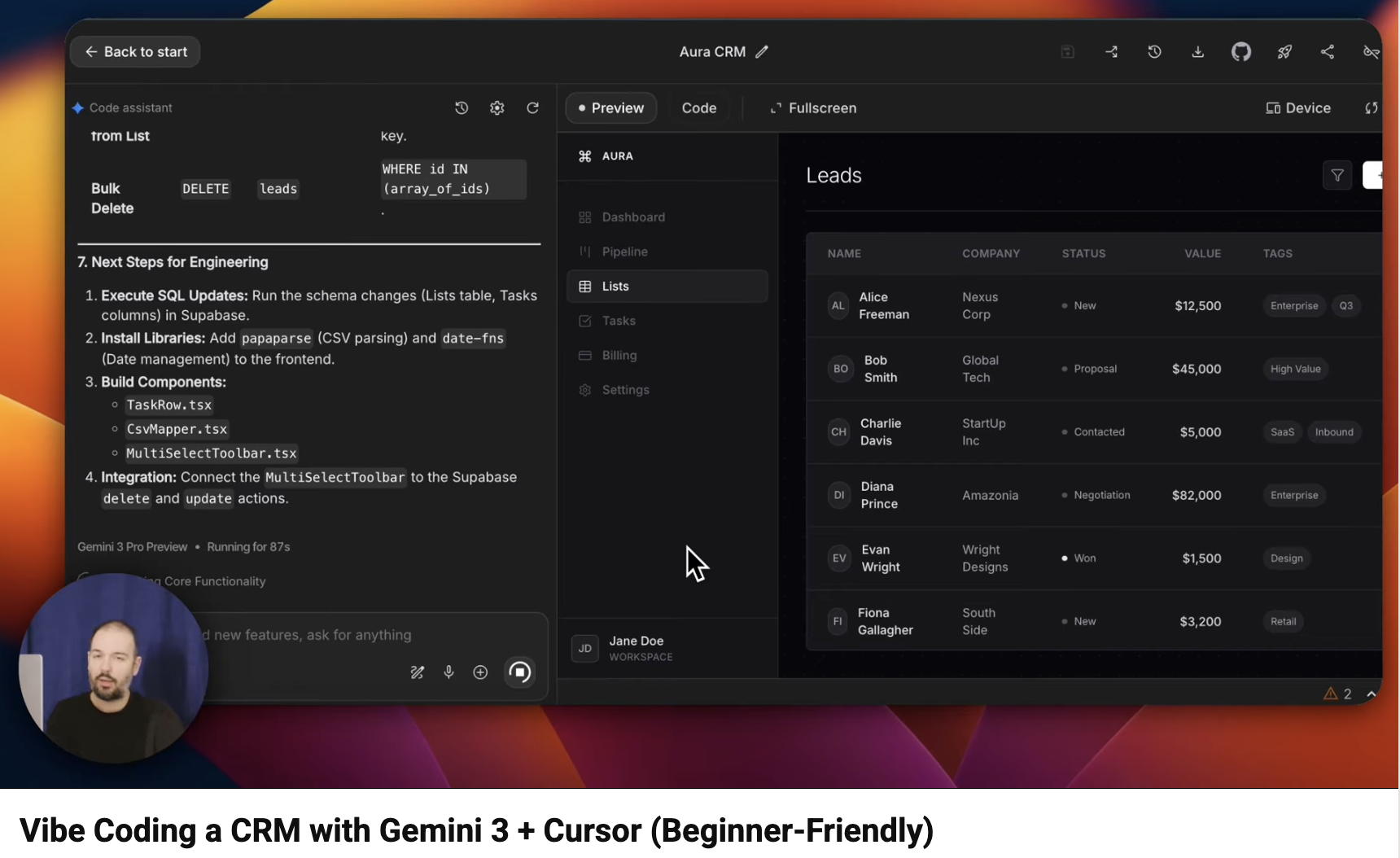Click the TAGS column header
The image size is (1400, 858).
(1277, 254)
